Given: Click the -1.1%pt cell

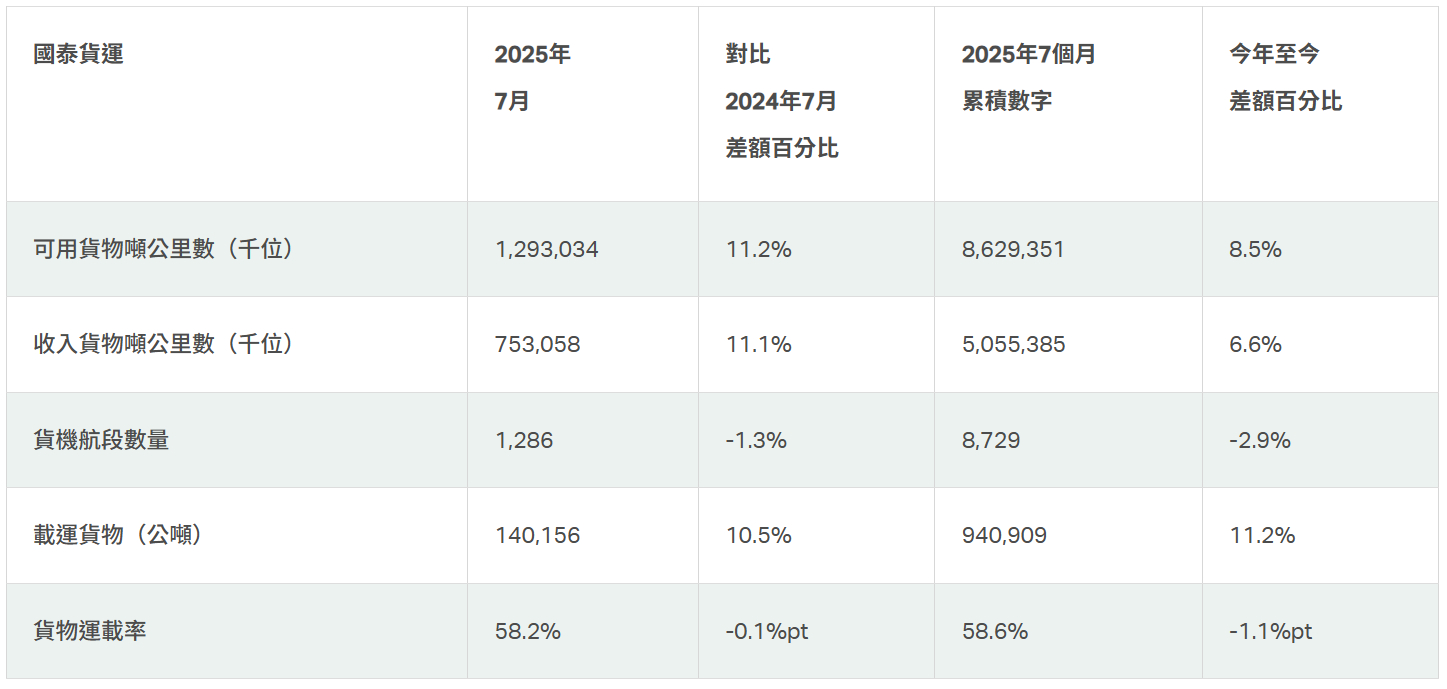Looking at the screenshot, I should 1270,631.
